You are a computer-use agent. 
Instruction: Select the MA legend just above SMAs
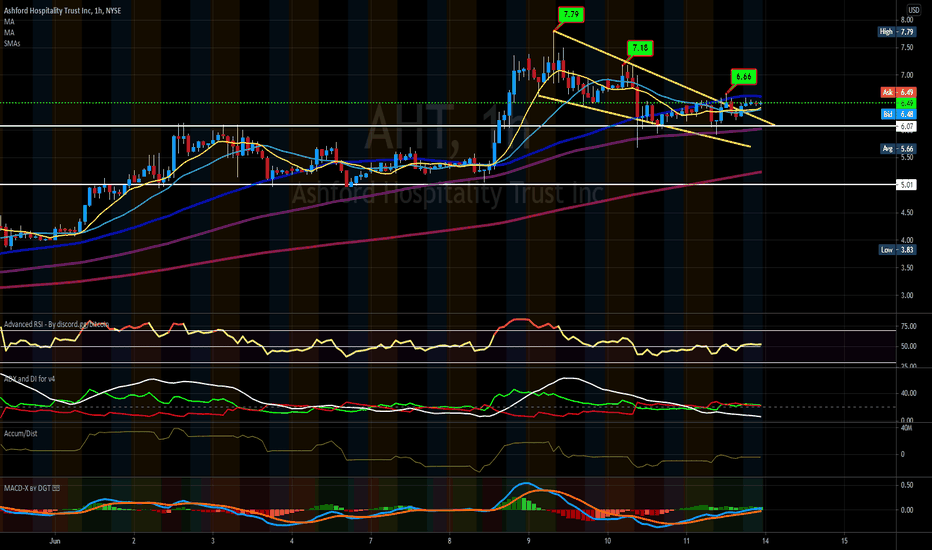(x=9, y=33)
